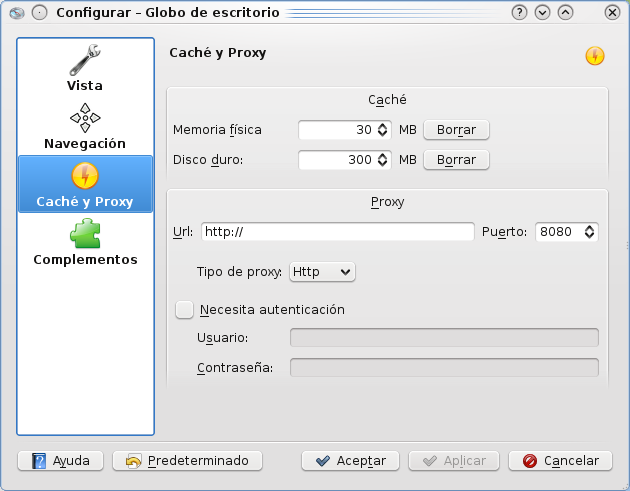Adjust the Memoria física spinbox arrows
Viewport: 630px width, 491px height.
382,130
